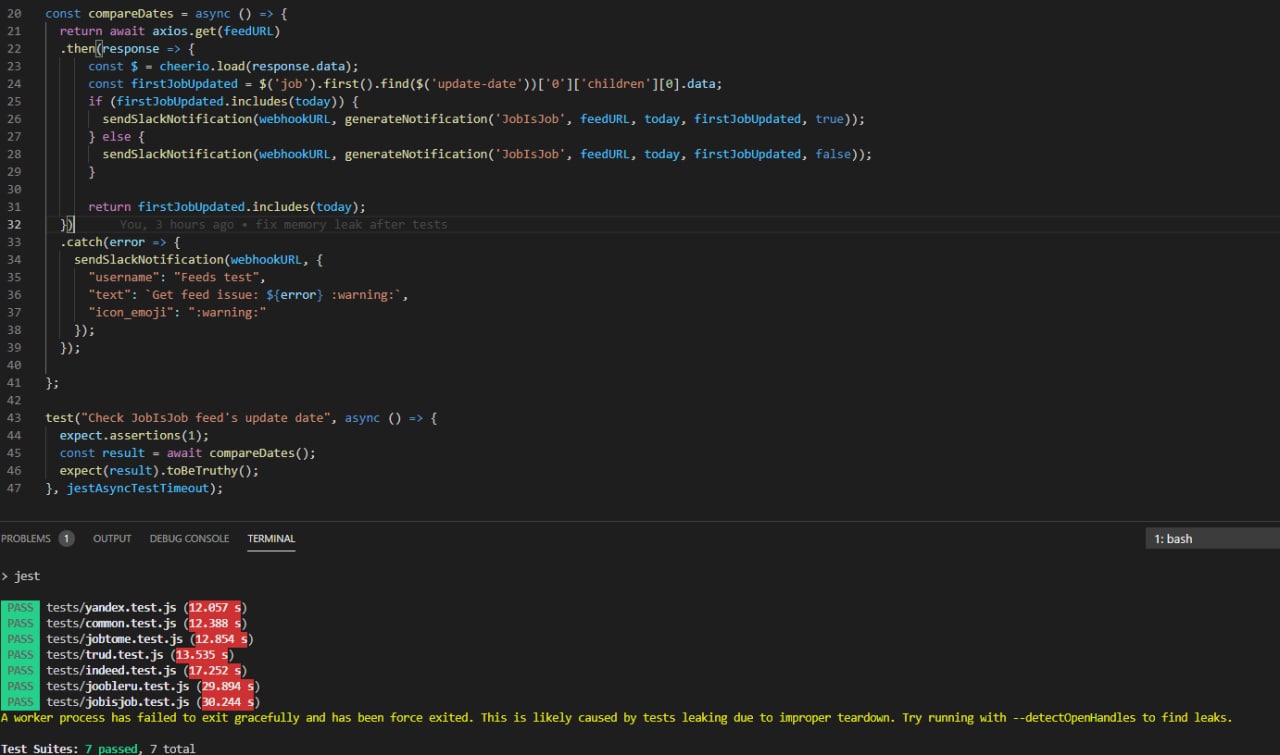Open tests/trud.test.js path in terminal
Image resolution: width=1280 pixels, height=755 pixels.
click(105, 654)
